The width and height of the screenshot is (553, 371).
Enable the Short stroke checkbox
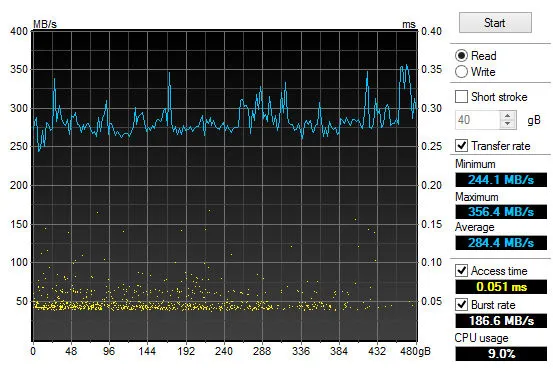tap(462, 97)
